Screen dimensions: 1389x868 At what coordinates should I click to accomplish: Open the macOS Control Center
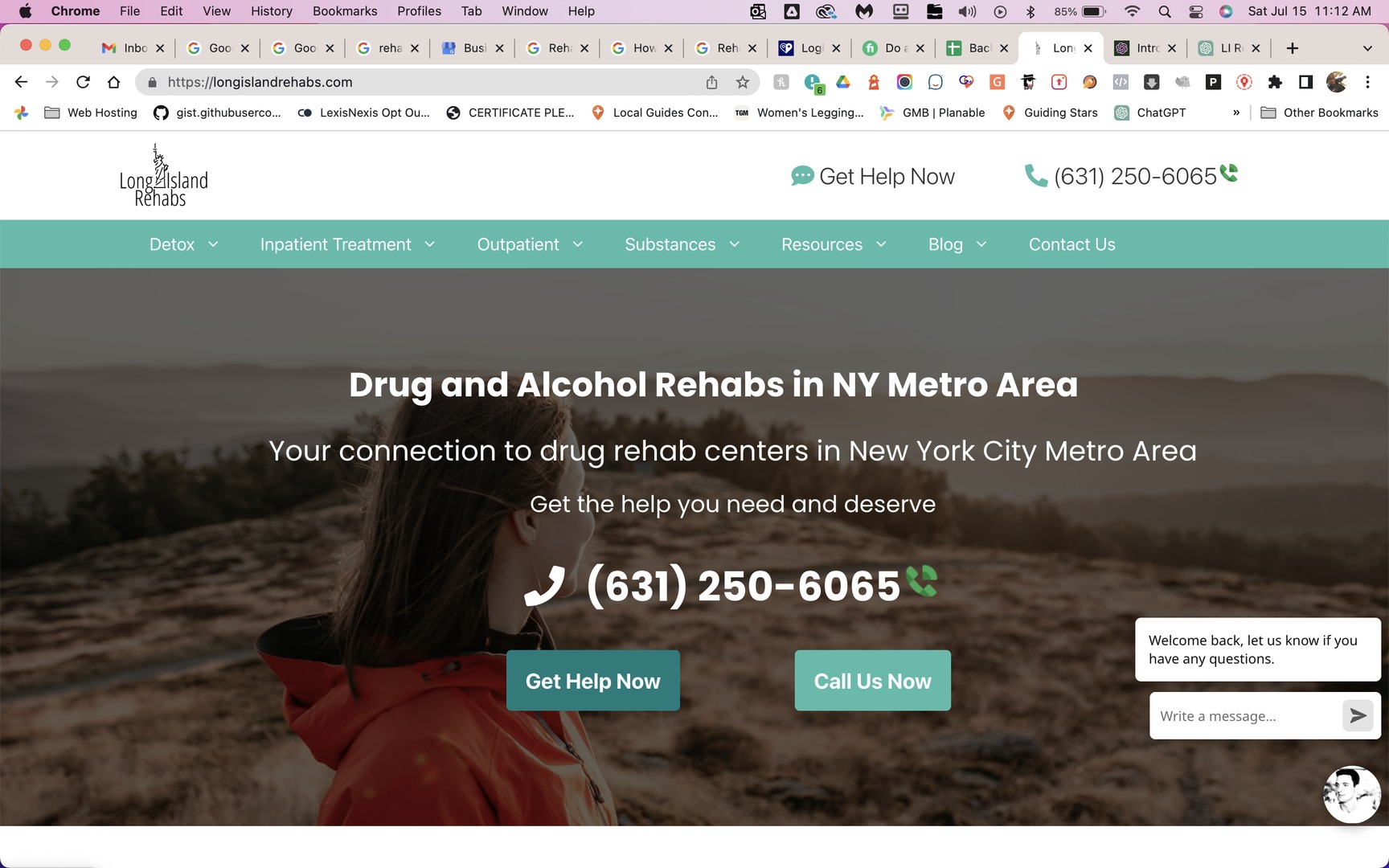(1196, 11)
